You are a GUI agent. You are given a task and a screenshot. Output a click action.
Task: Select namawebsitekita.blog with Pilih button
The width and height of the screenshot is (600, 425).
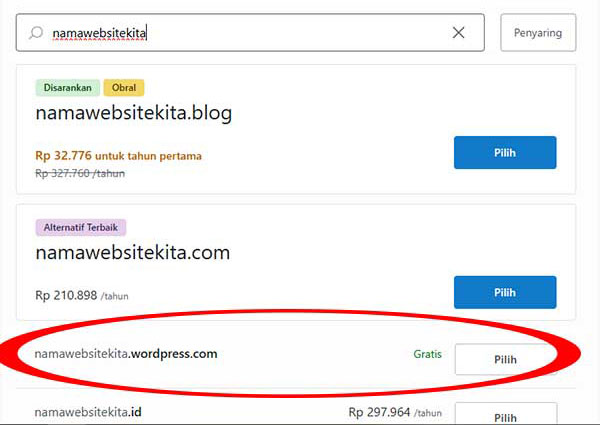(505, 153)
